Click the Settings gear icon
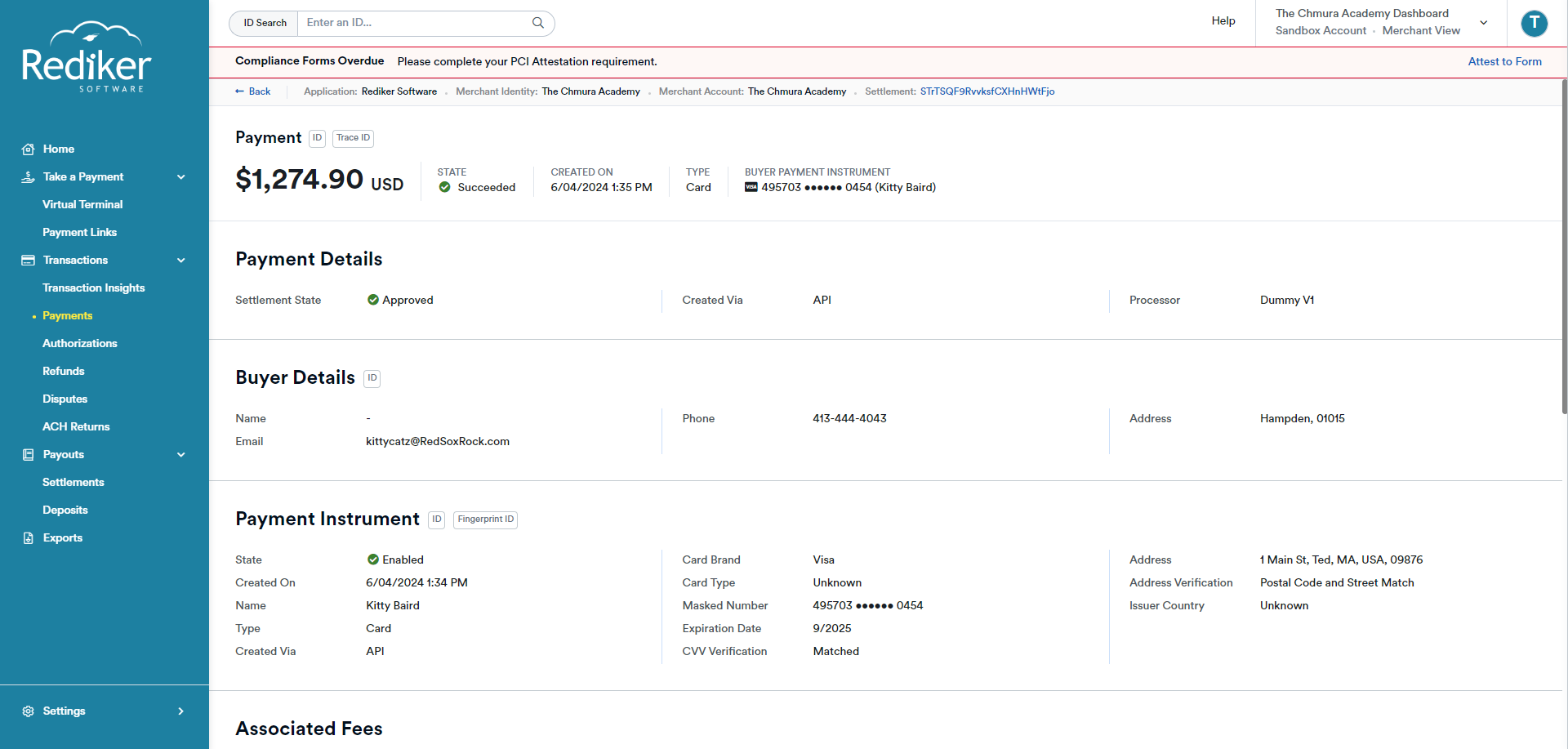The height and width of the screenshot is (749, 1568). coord(28,711)
